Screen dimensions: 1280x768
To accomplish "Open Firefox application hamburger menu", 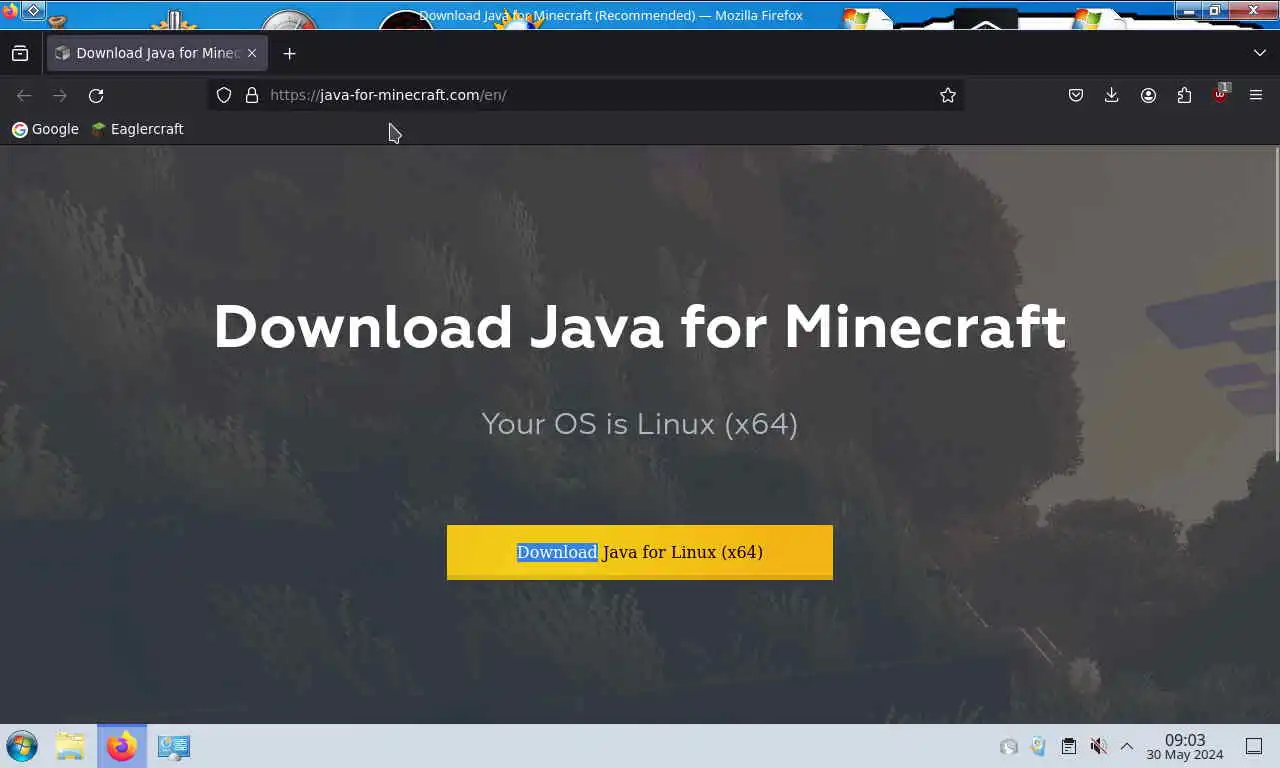I will [1256, 95].
